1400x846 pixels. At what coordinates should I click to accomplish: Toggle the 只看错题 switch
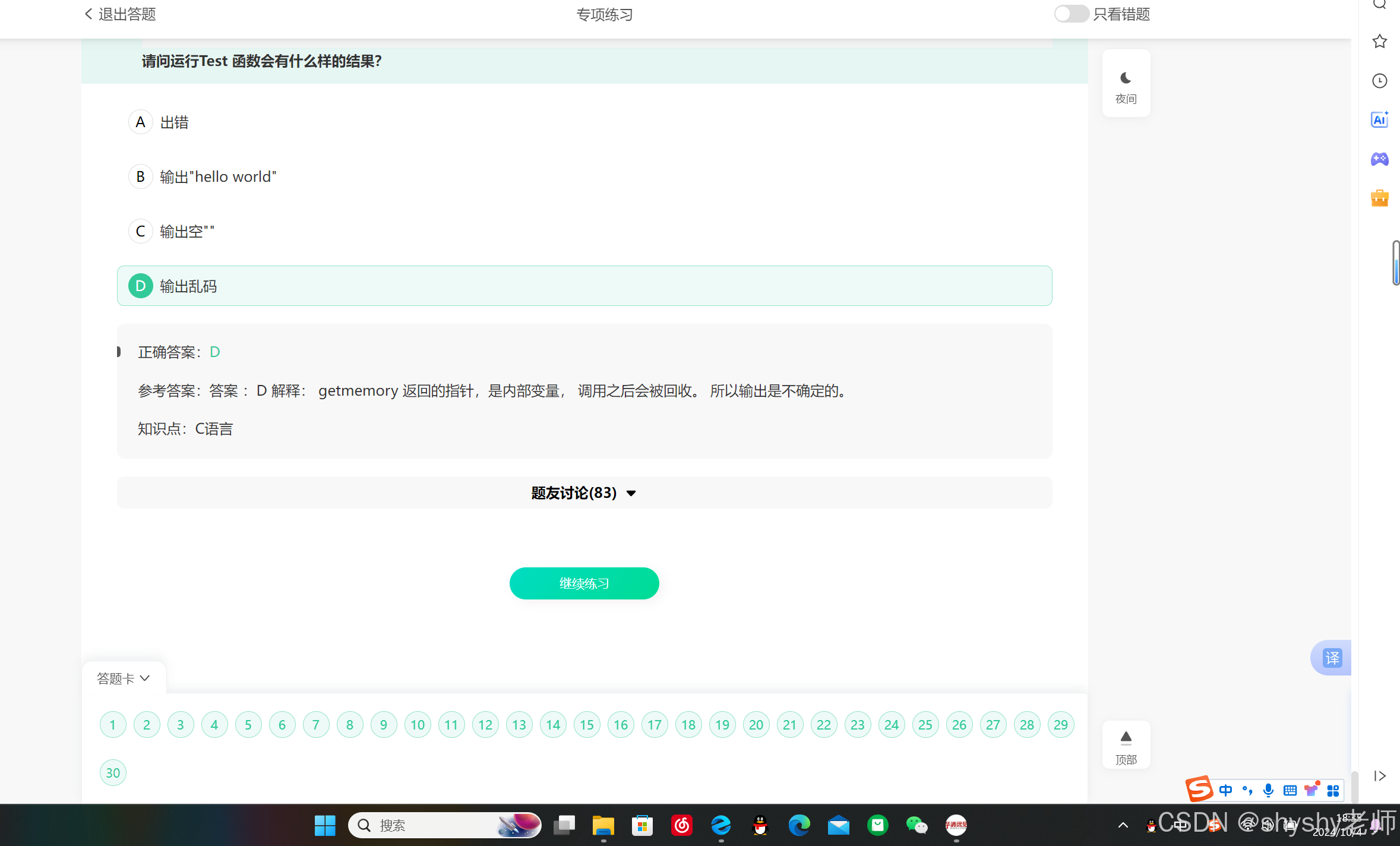(1071, 14)
